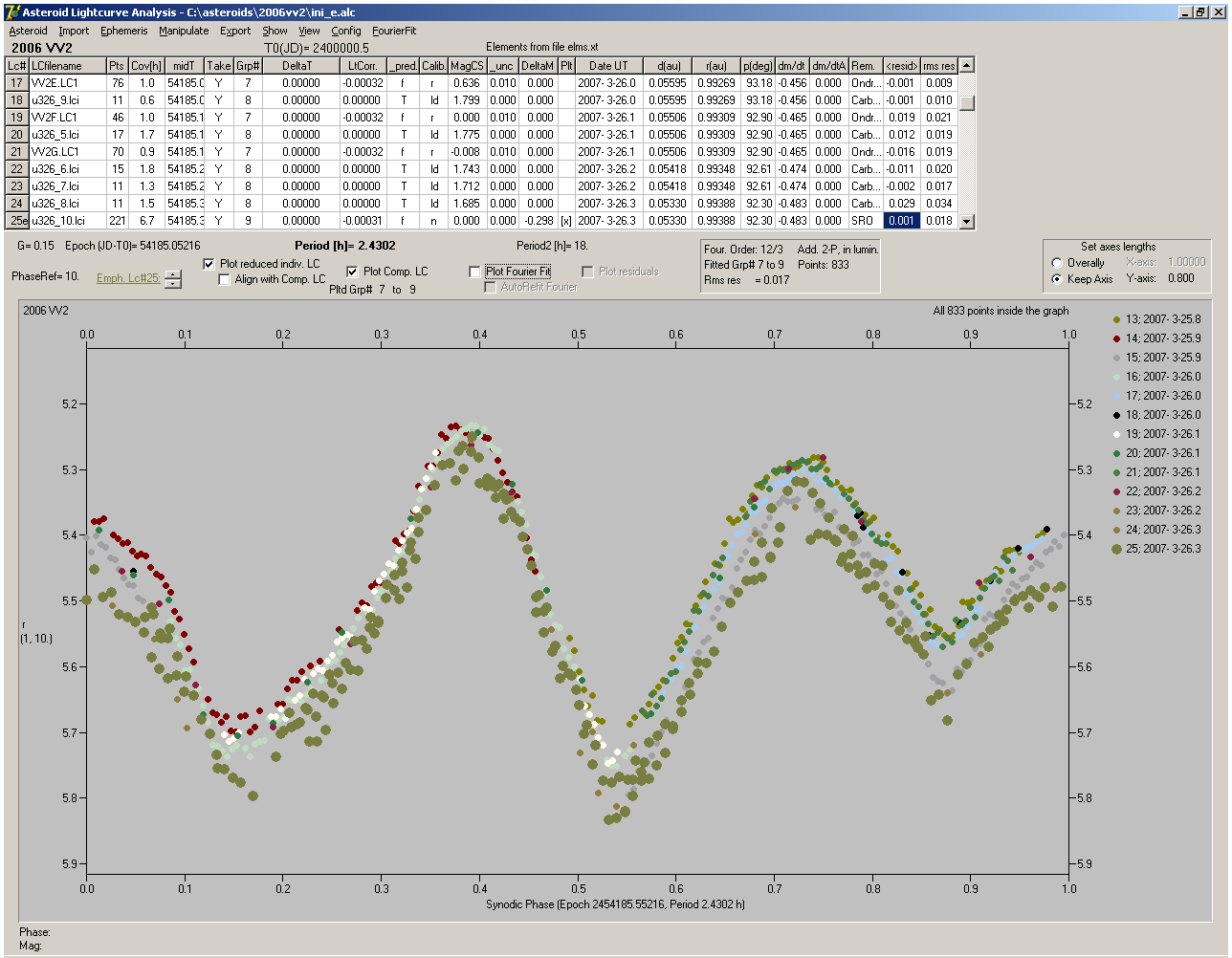Click the Calib column header
This screenshot has height=958, width=1232.
tap(433, 66)
